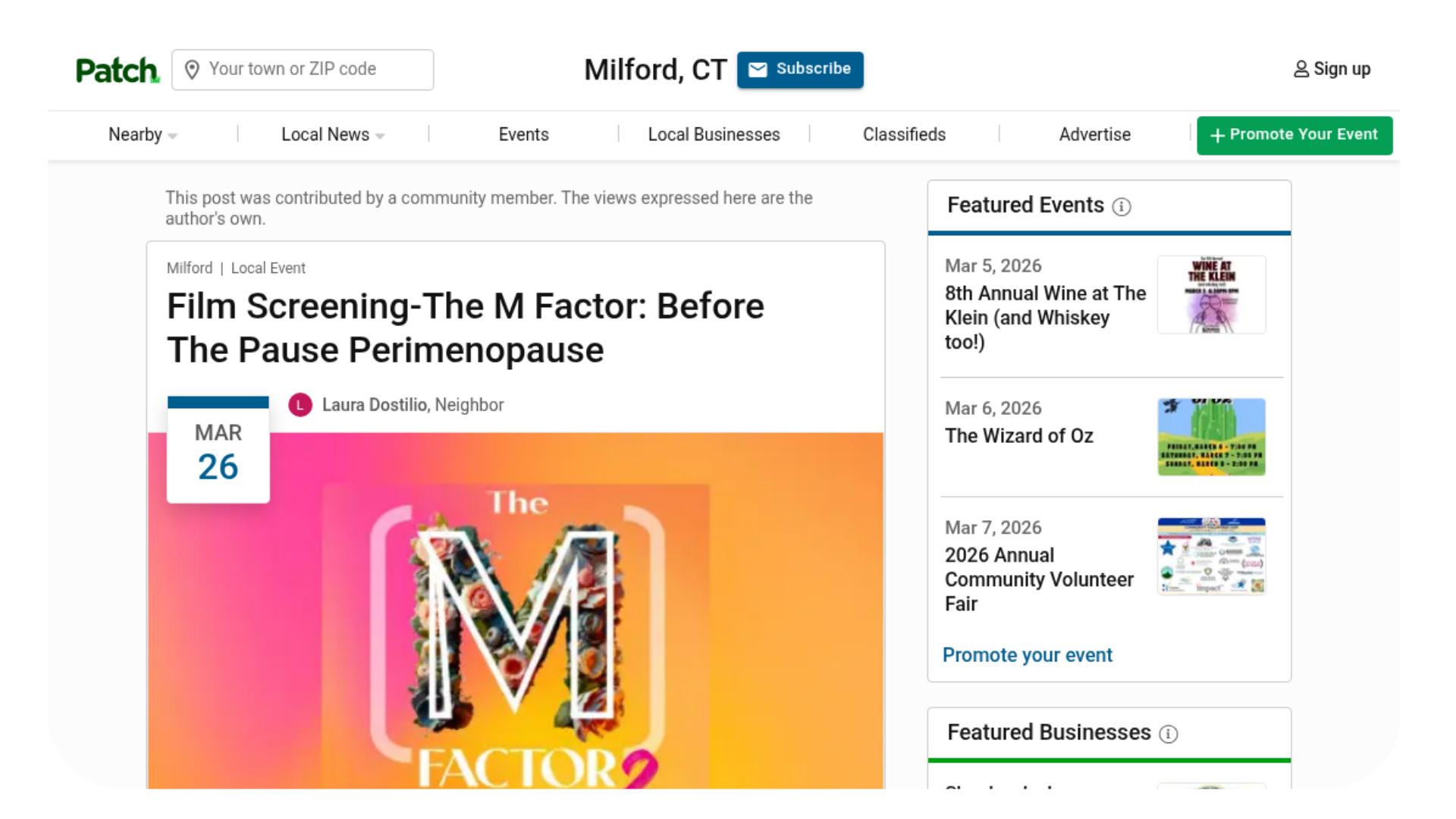The height and width of the screenshot is (819, 1456).
Task: Click the Featured Events info icon
Action: point(1122,206)
